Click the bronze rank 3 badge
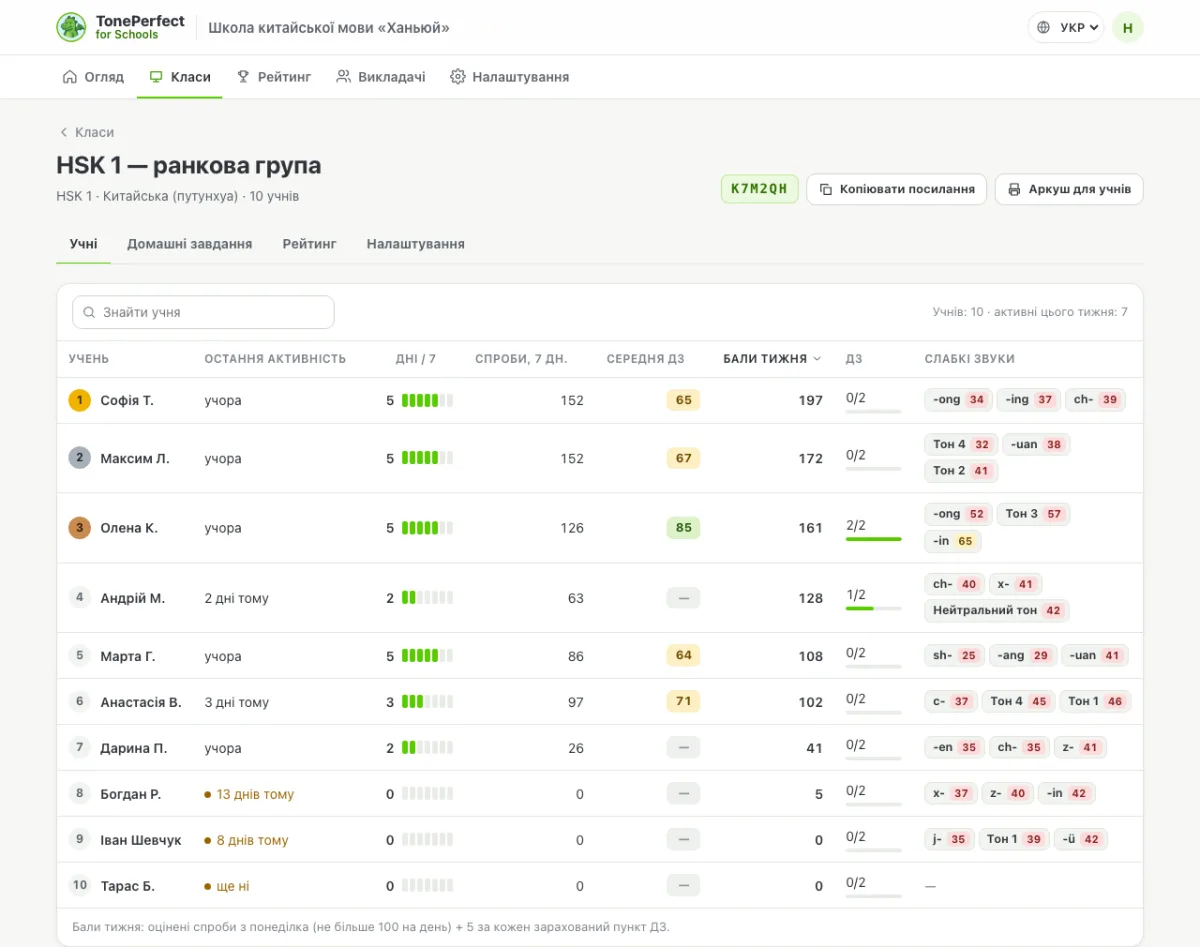The image size is (1200, 947). click(80, 528)
